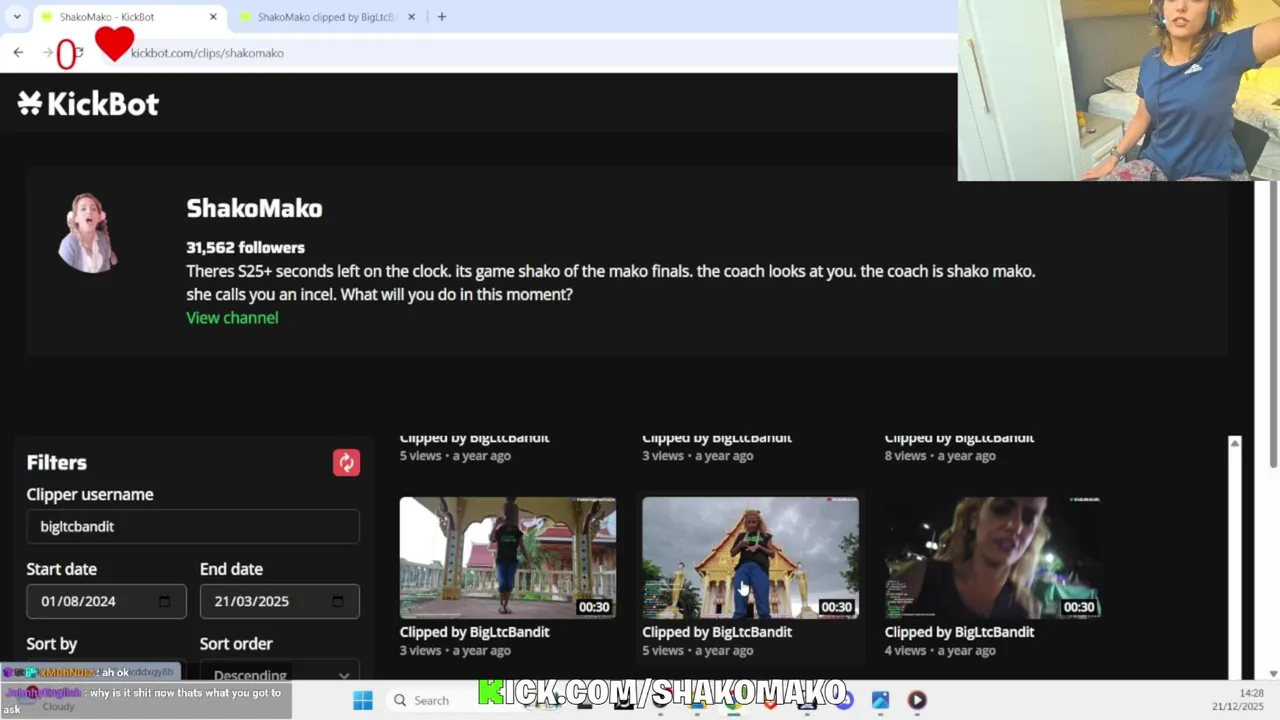Click Clipped by BigLtcBandit title under night selfie clip
Image resolution: width=1280 pixels, height=720 pixels.
(959, 632)
